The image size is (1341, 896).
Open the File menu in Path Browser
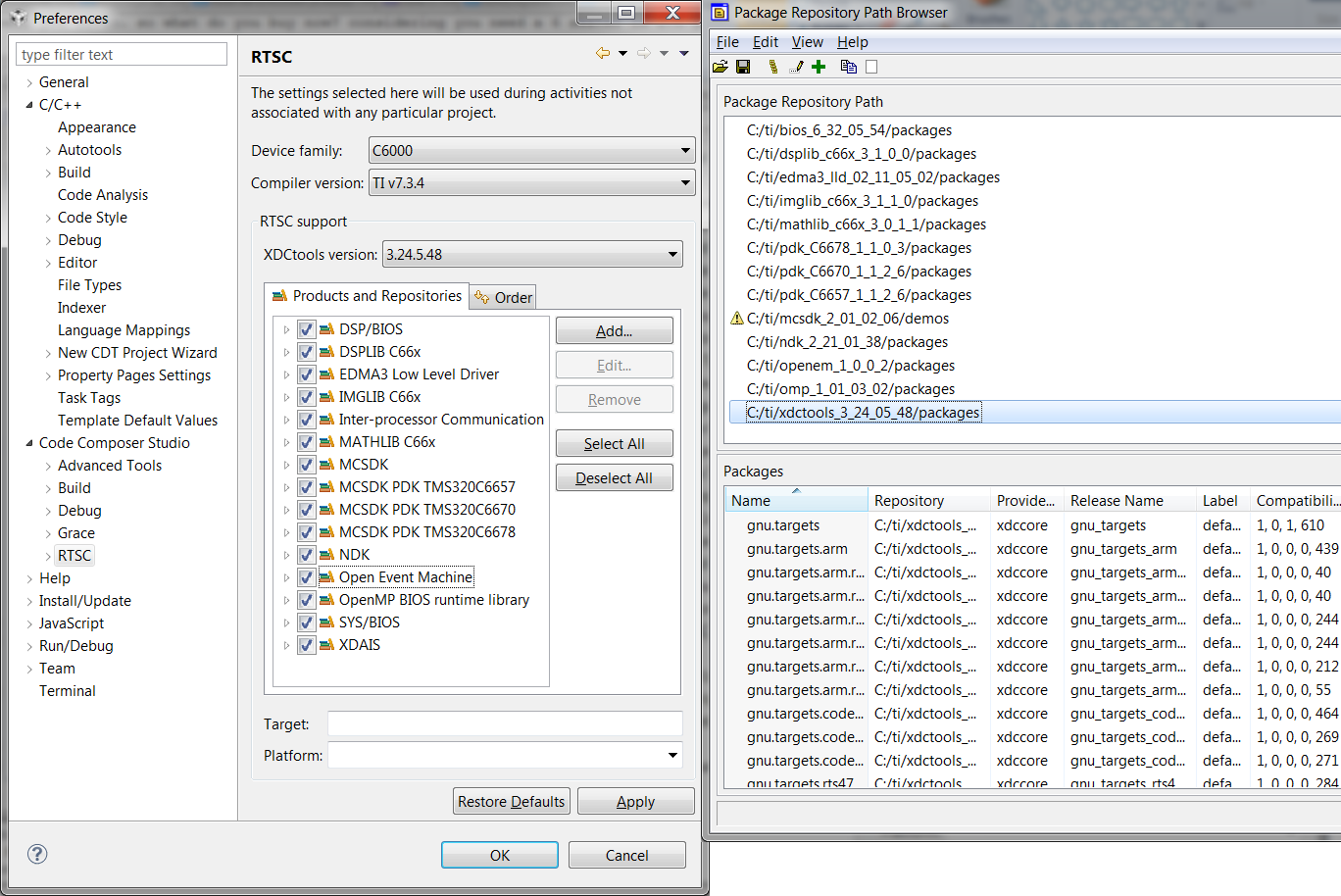(x=727, y=42)
